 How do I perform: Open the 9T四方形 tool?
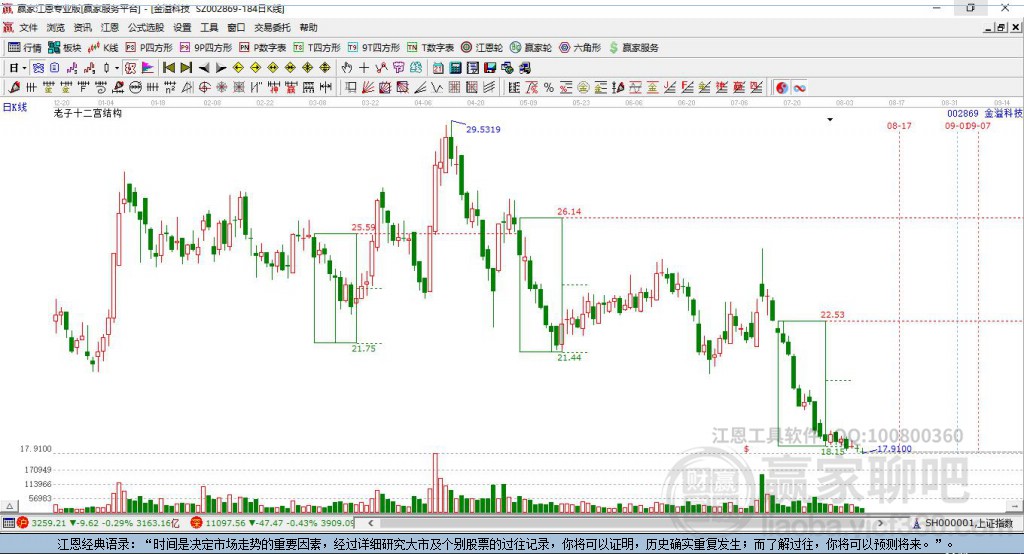point(373,48)
